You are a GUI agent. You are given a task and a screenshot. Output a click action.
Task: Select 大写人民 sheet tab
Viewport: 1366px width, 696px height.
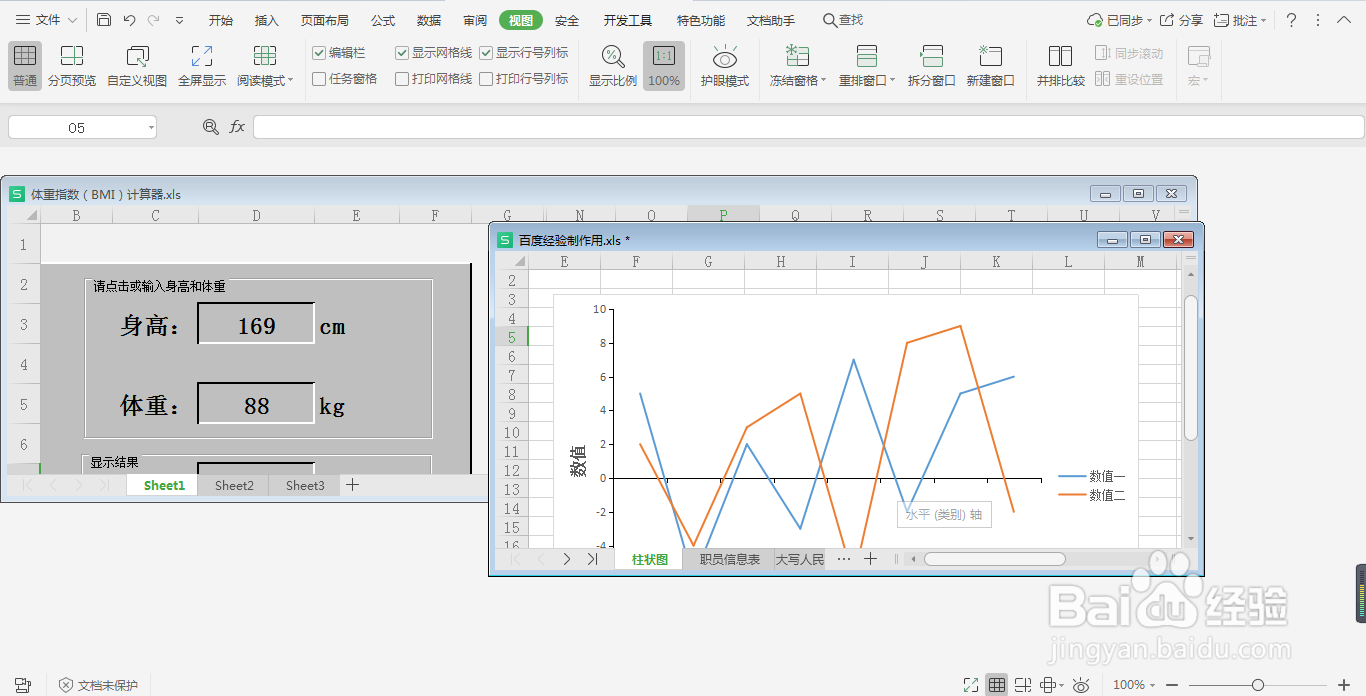point(800,559)
